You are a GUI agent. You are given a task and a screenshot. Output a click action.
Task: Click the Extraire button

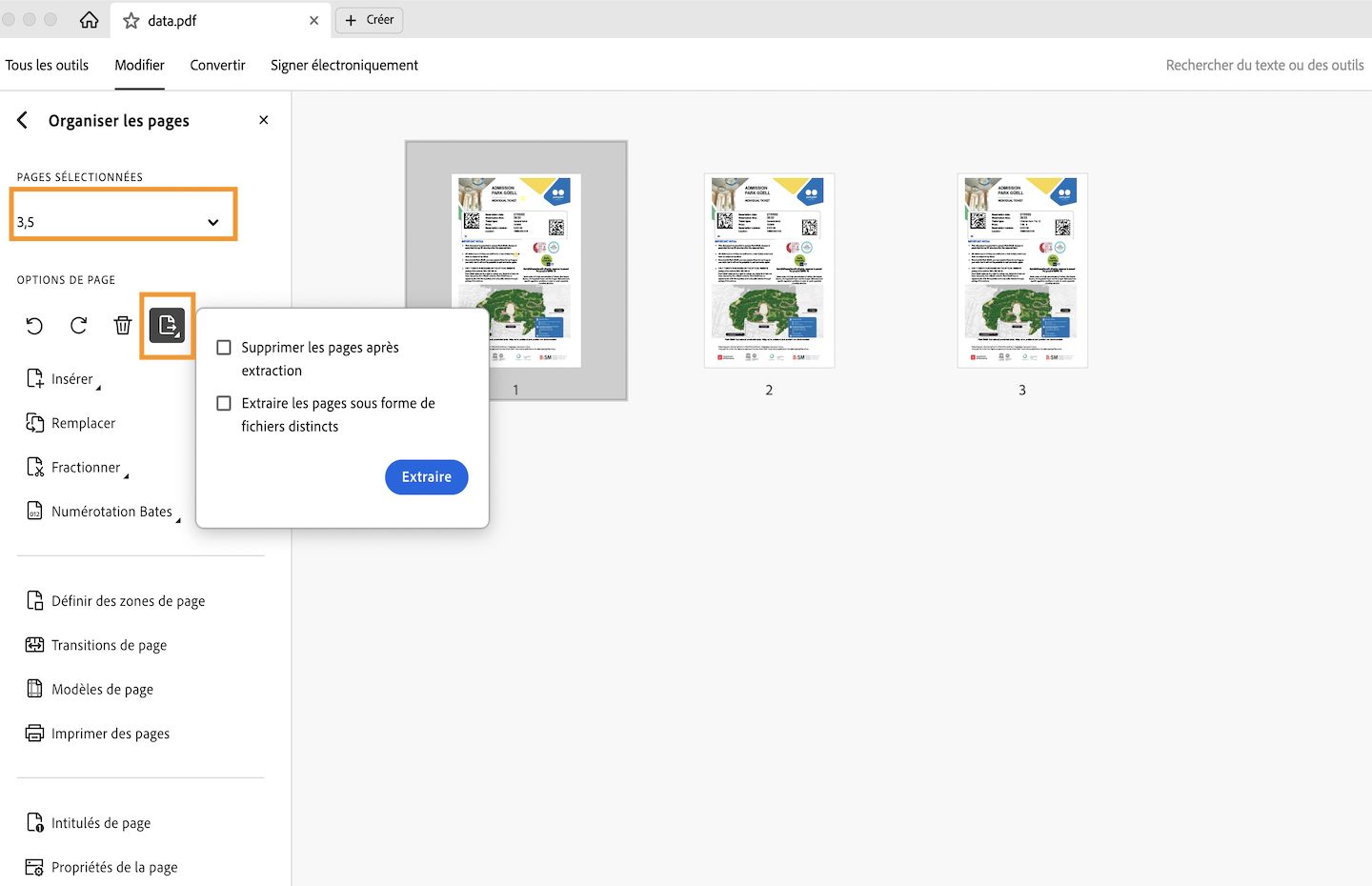426,476
